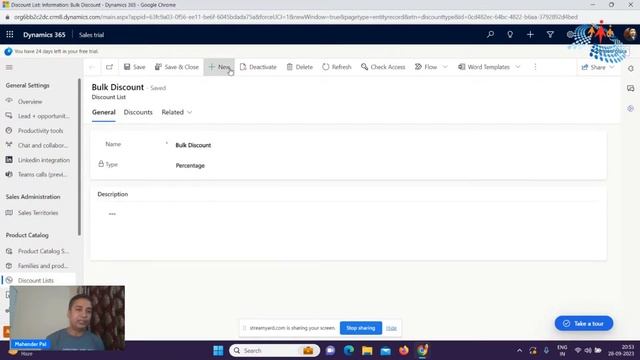Open the Dynamics 365 app launcher grid
The width and height of the screenshot is (640, 360).
pos(10,35)
